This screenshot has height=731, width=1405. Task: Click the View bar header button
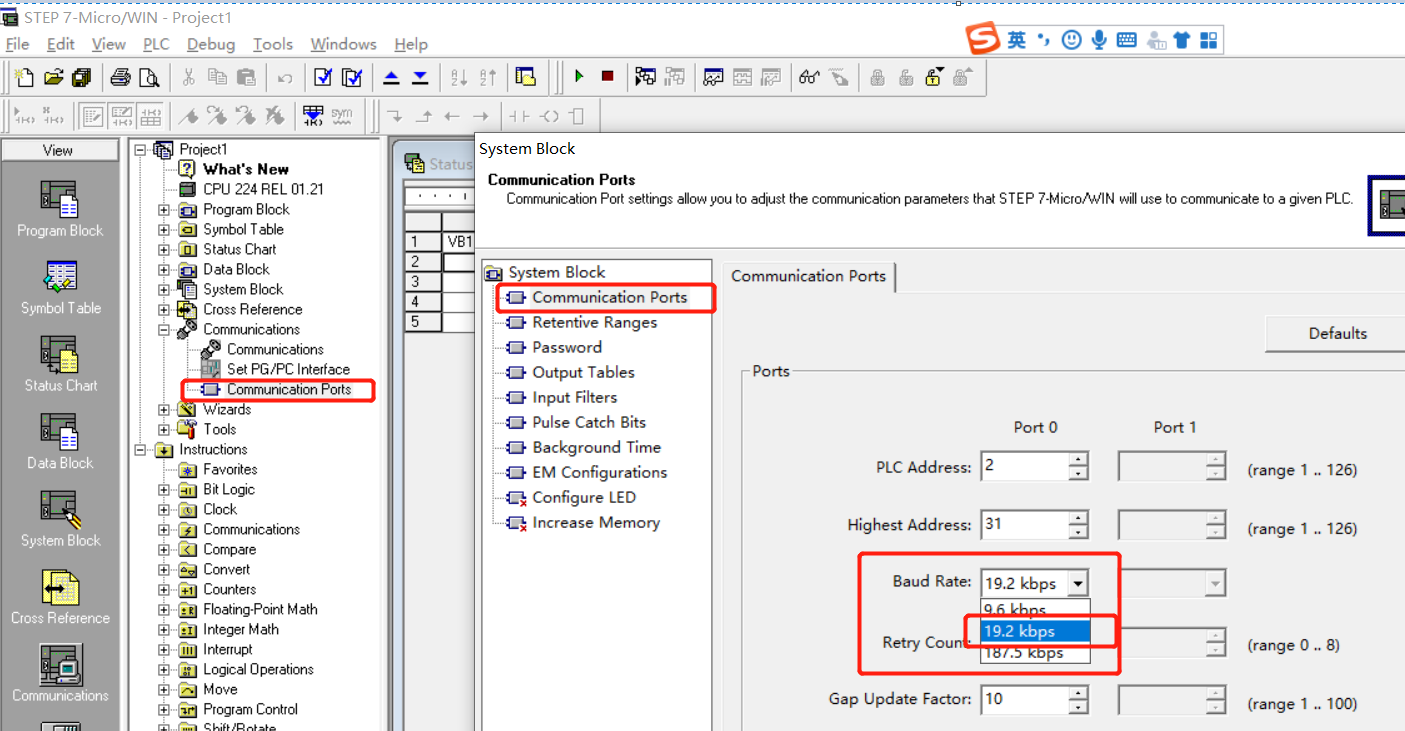coord(58,150)
